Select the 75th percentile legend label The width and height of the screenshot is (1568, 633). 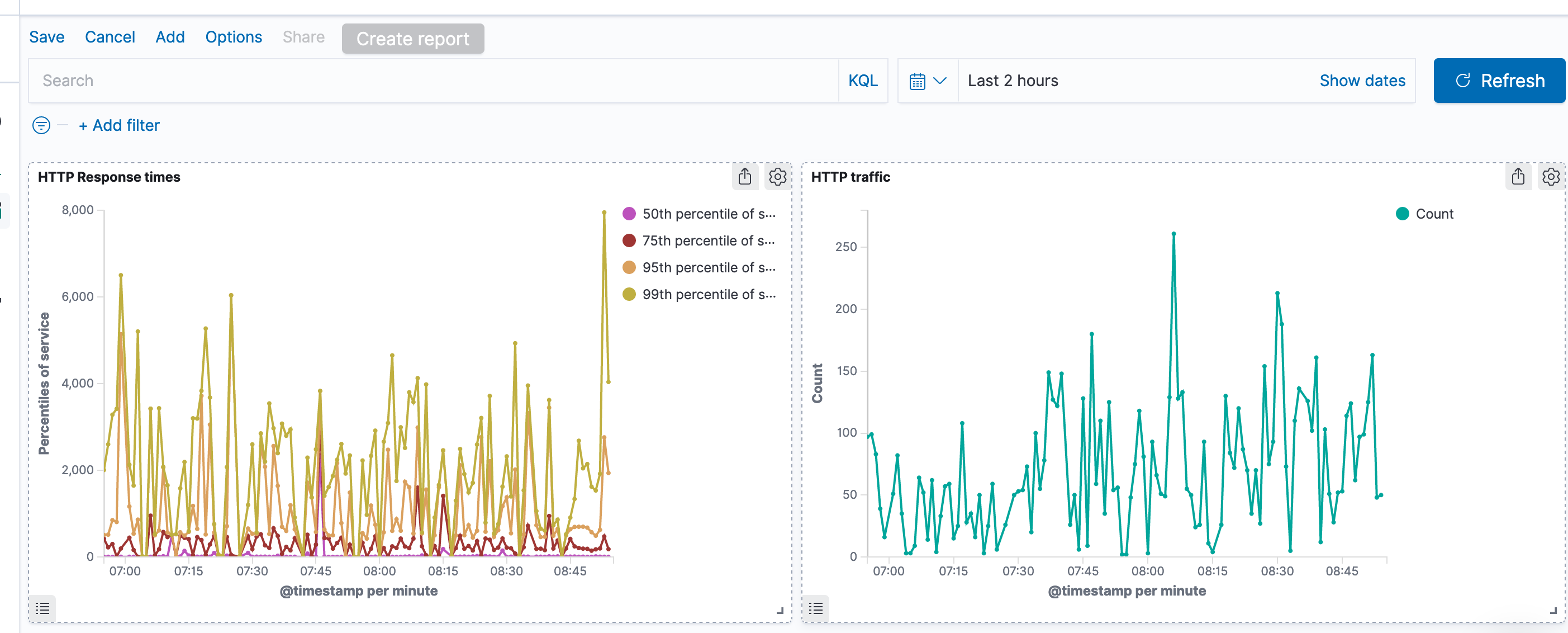pos(709,240)
